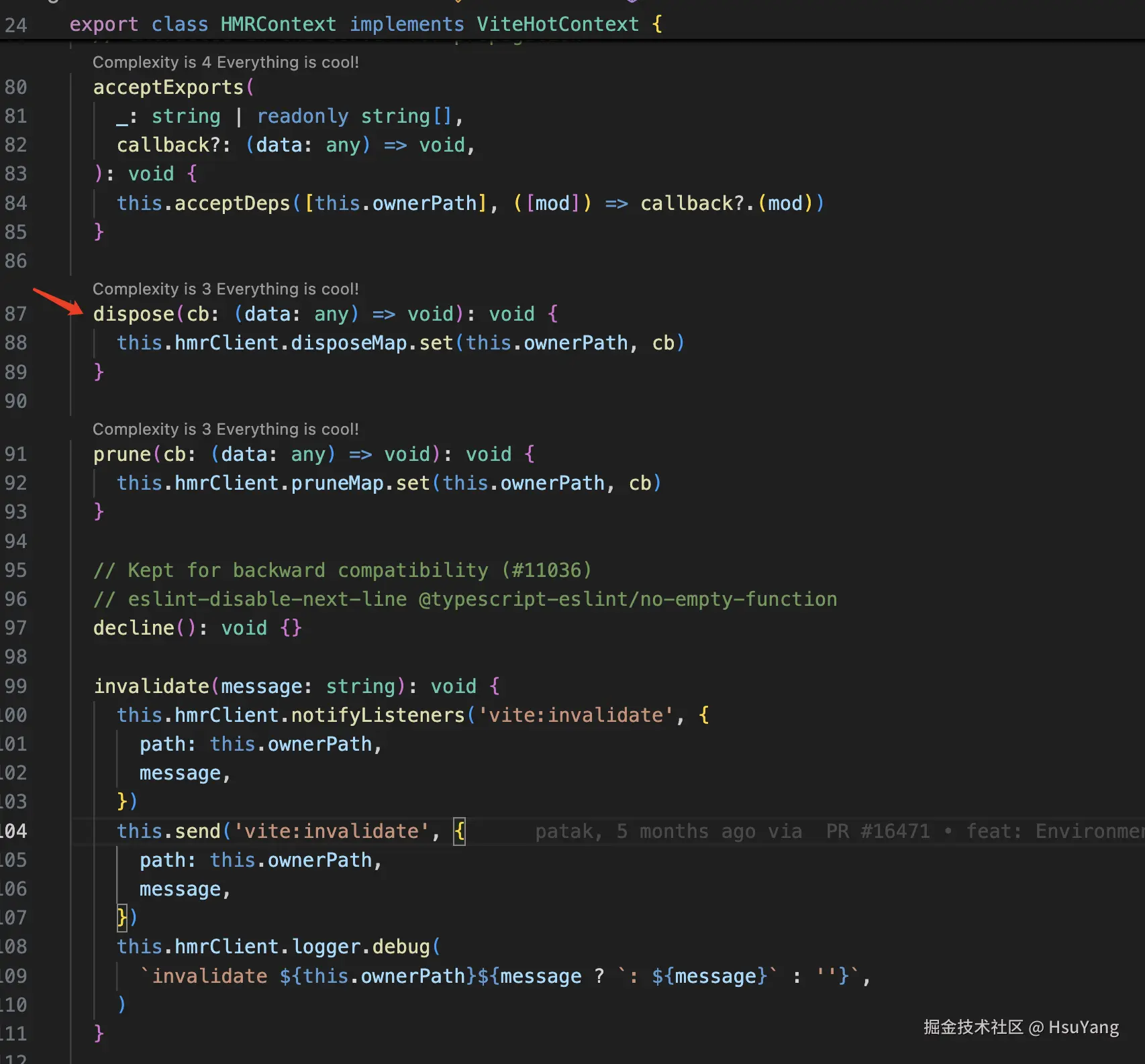Click the 'implements' keyword in the sticky header

click(407, 24)
